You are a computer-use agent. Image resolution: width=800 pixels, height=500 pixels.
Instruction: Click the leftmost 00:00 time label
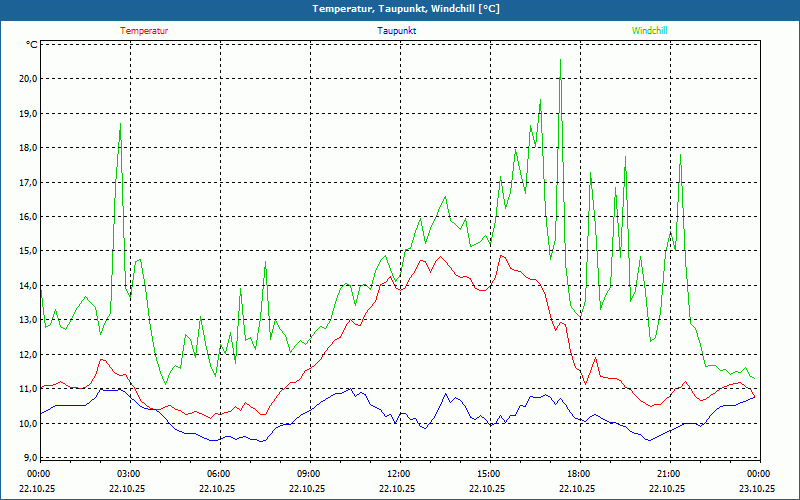39,473
